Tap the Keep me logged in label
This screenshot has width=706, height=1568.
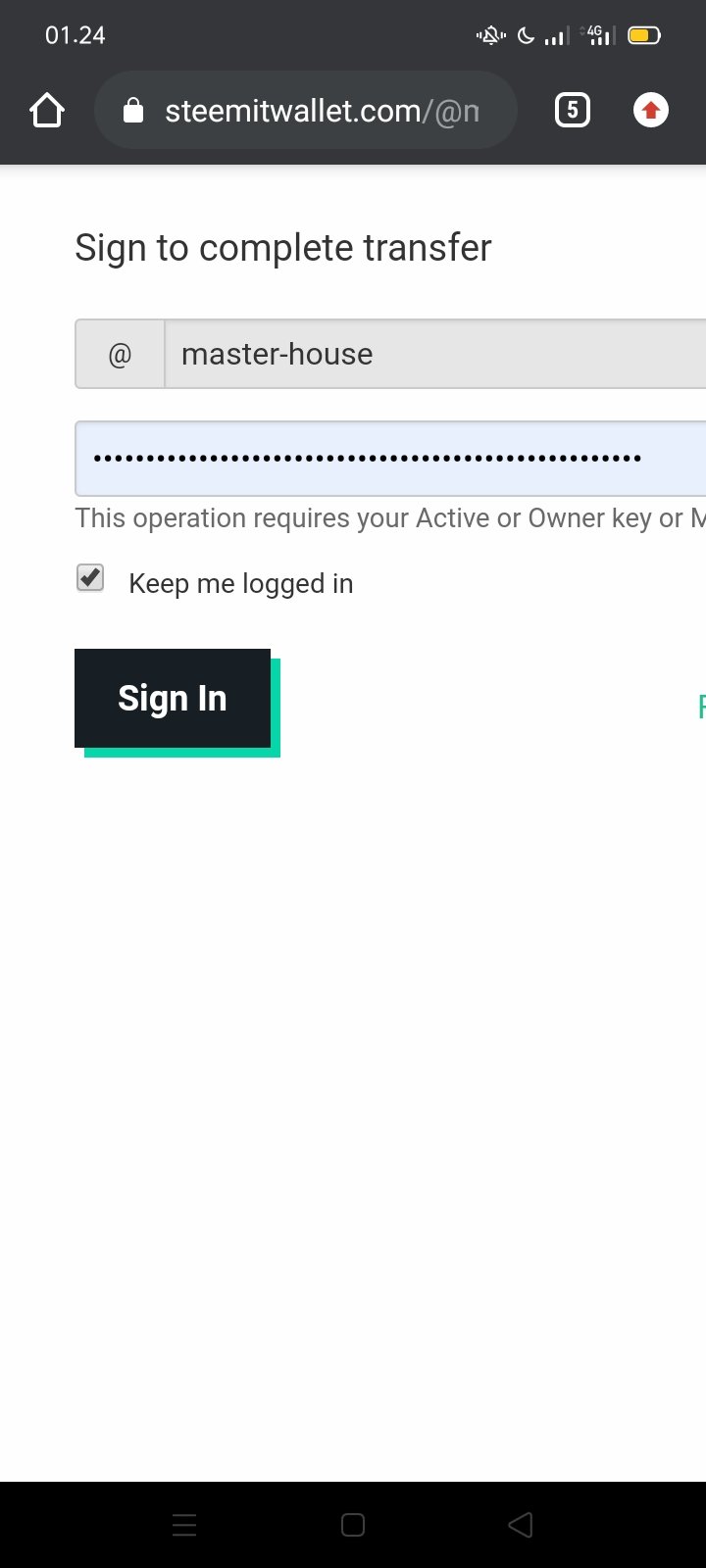241,584
